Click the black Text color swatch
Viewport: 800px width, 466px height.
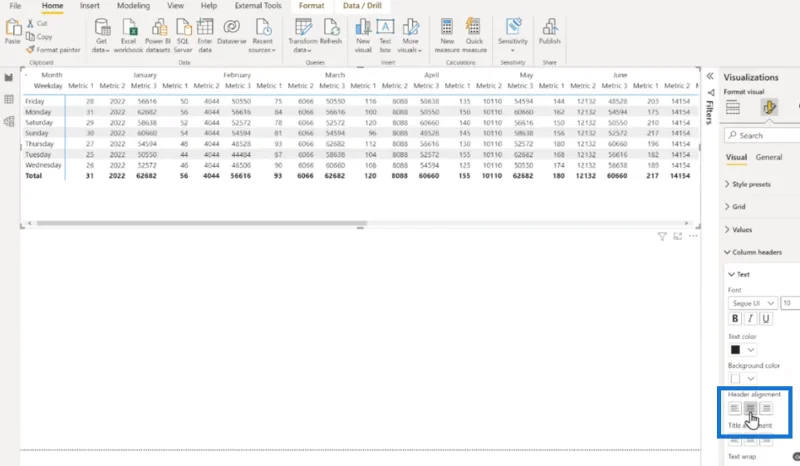click(x=735, y=350)
